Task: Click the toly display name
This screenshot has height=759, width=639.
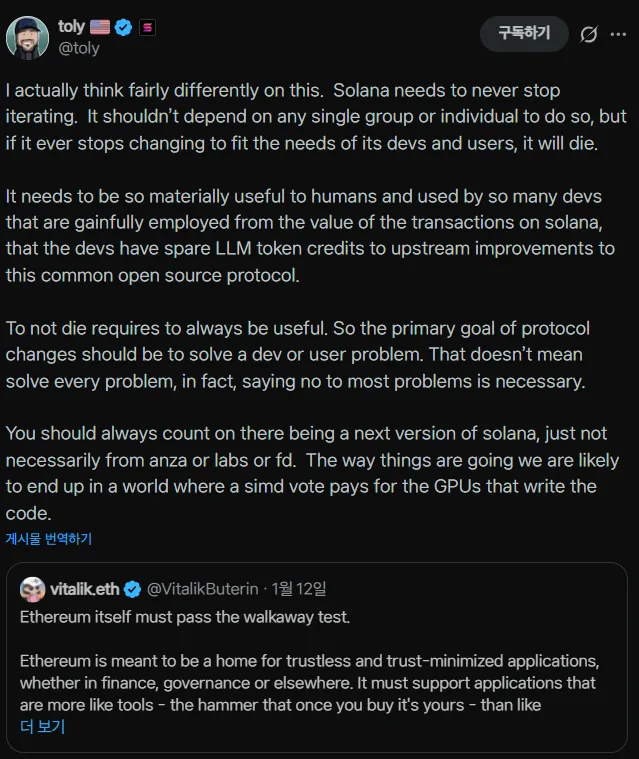Action: coord(71,27)
